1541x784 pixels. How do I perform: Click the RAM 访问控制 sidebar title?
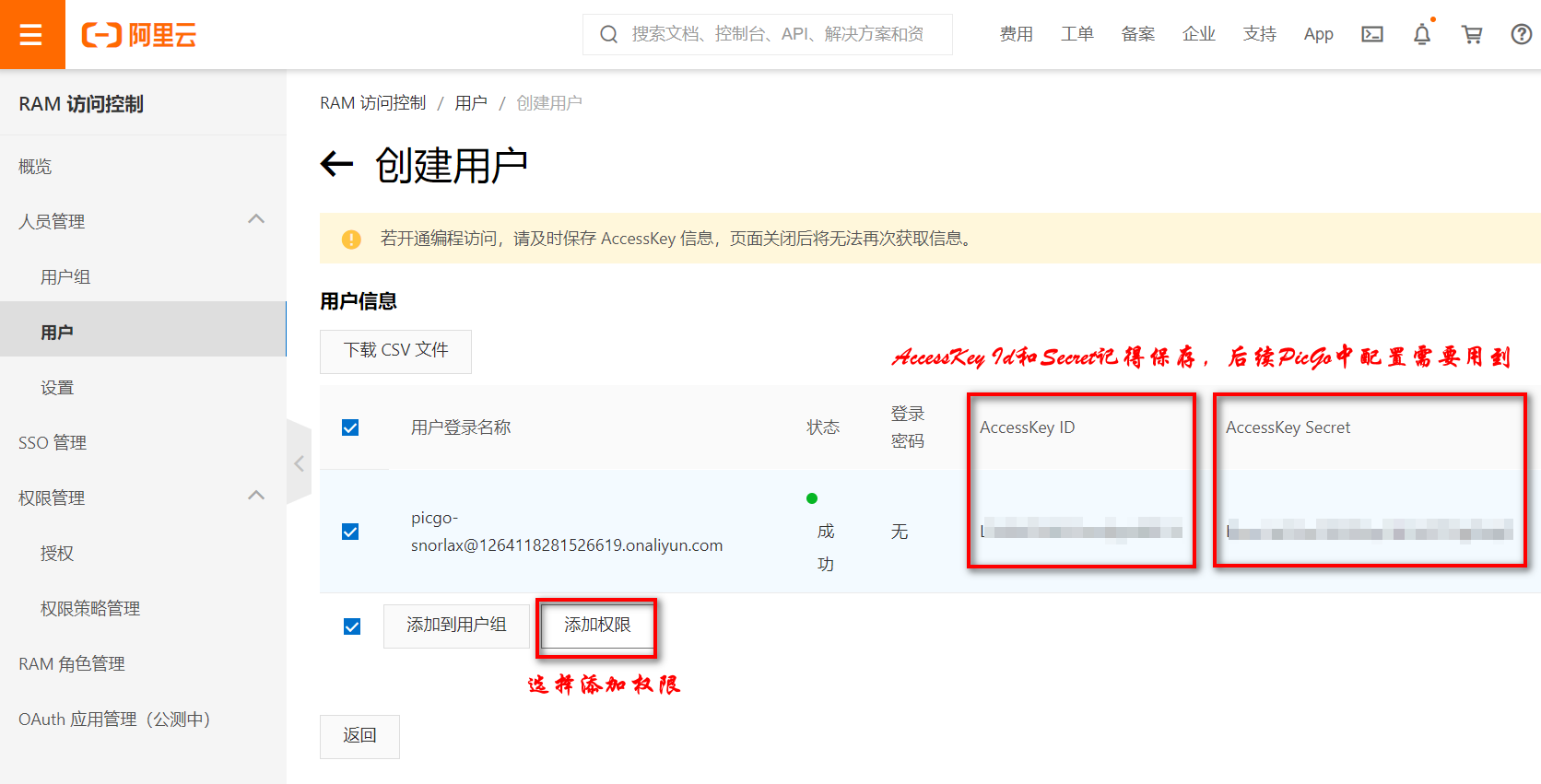81,104
